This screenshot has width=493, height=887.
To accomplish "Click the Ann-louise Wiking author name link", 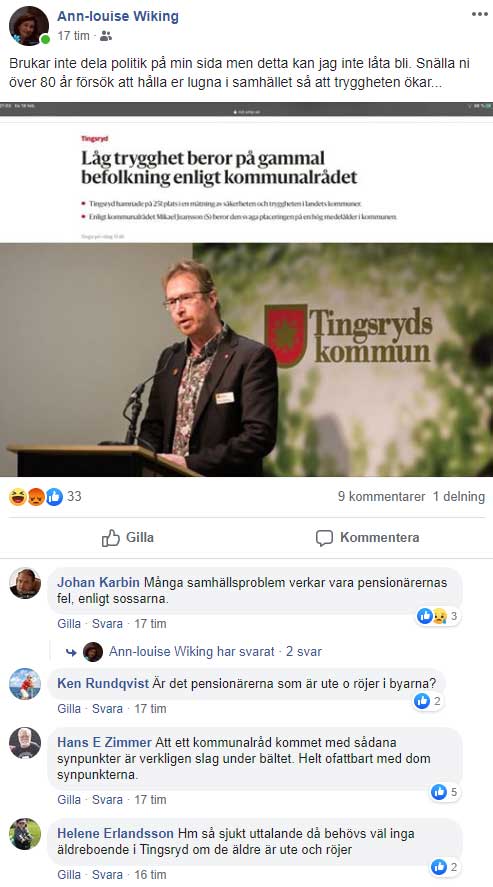I will click(118, 16).
